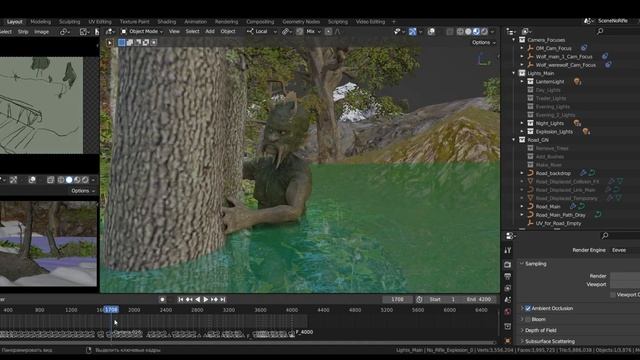This screenshot has height=360, width=640.
Task: Switch viewport to material preview shading
Action: tap(476, 31)
